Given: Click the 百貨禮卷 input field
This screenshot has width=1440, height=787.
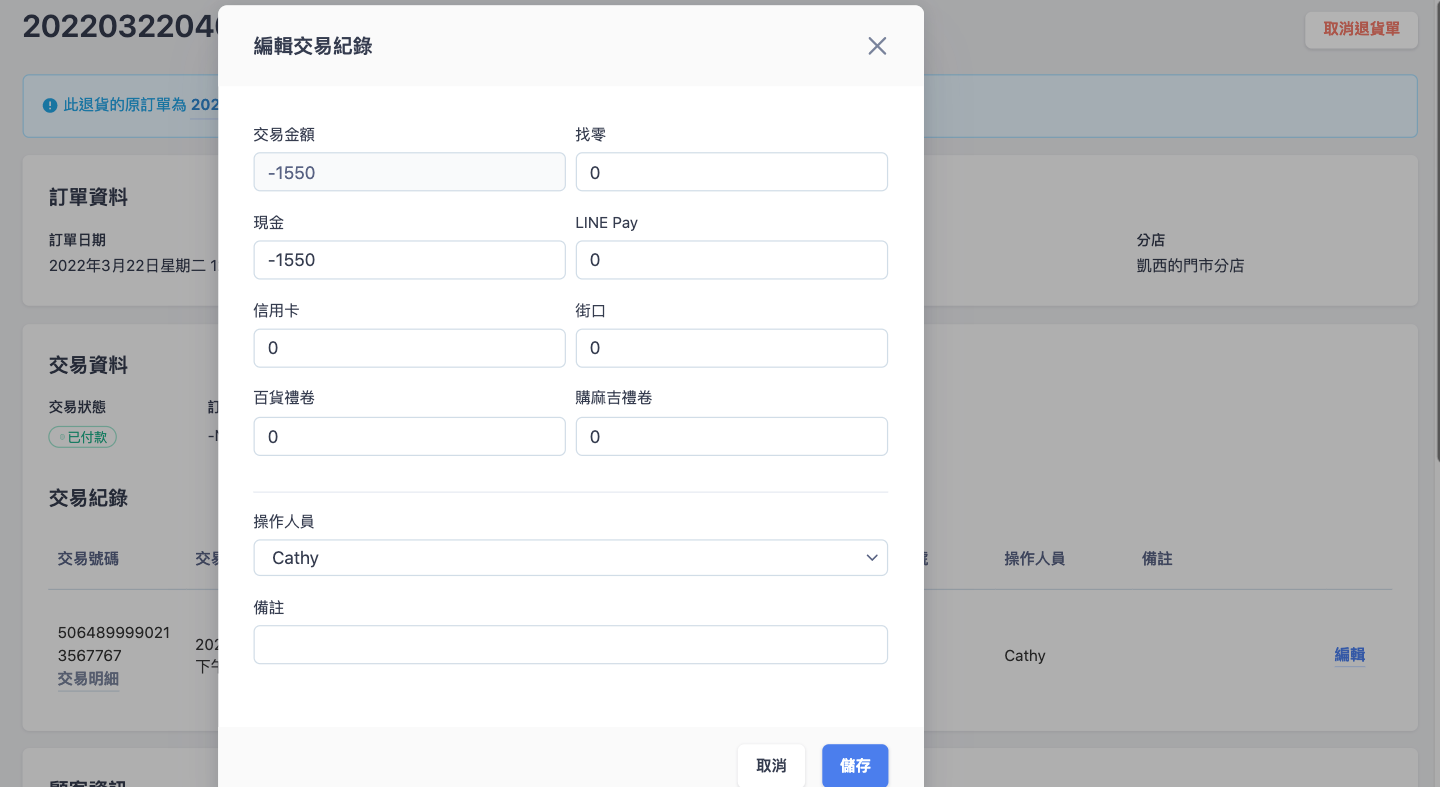Looking at the screenshot, I should [409, 437].
